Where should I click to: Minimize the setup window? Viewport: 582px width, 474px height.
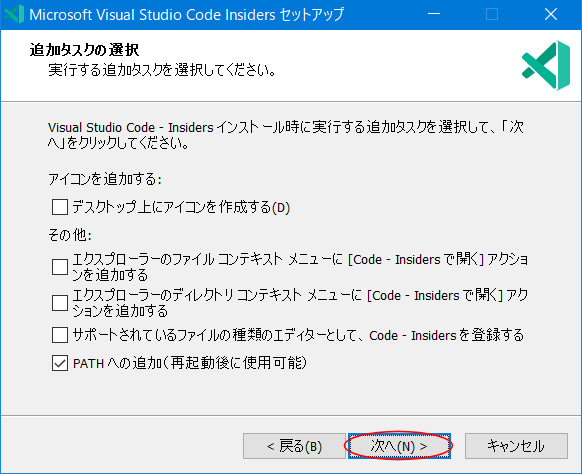(434, 14)
